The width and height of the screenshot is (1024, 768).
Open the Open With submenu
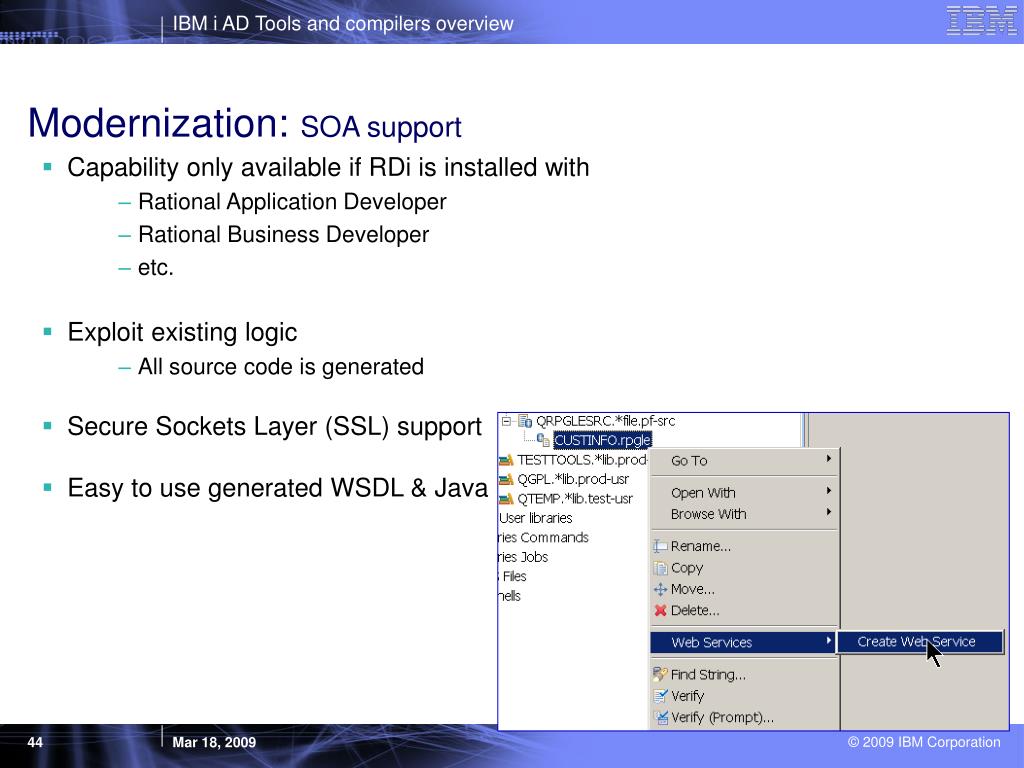[744, 492]
